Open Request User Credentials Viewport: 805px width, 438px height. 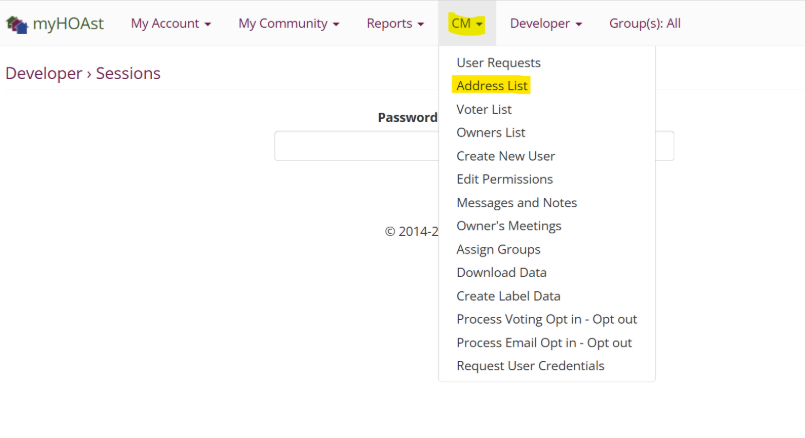[x=530, y=366]
